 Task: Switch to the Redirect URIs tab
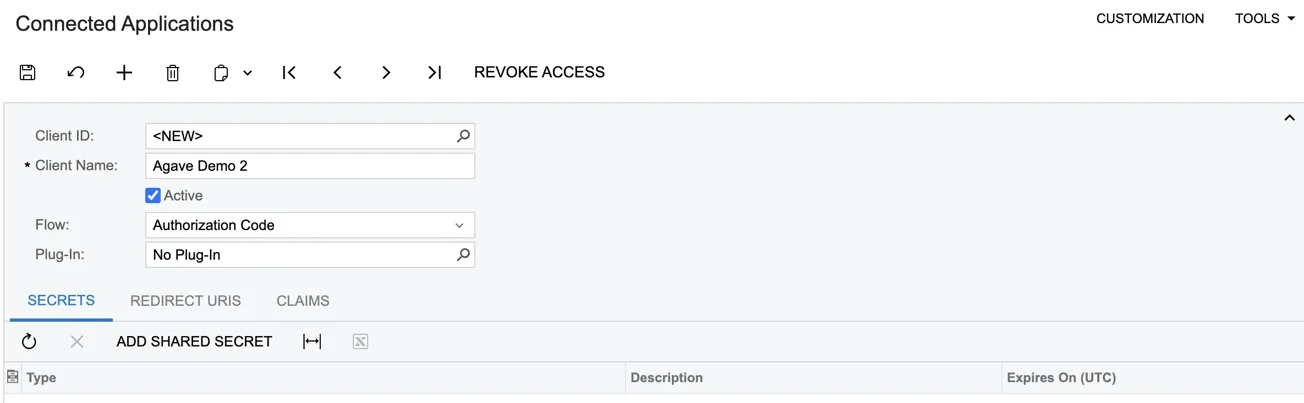(185, 301)
